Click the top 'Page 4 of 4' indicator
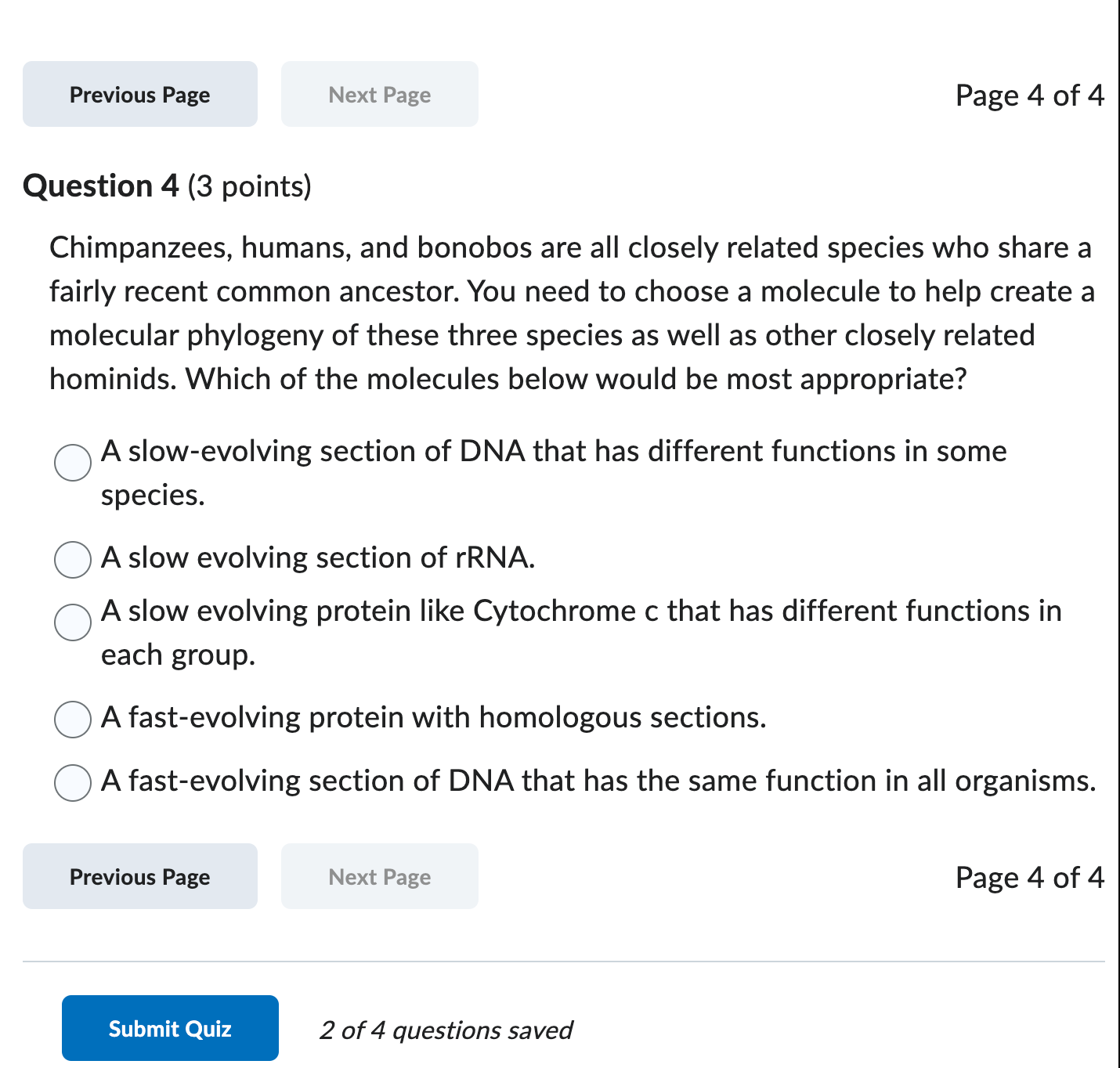This screenshot has width=1120, height=1068. point(1029,96)
